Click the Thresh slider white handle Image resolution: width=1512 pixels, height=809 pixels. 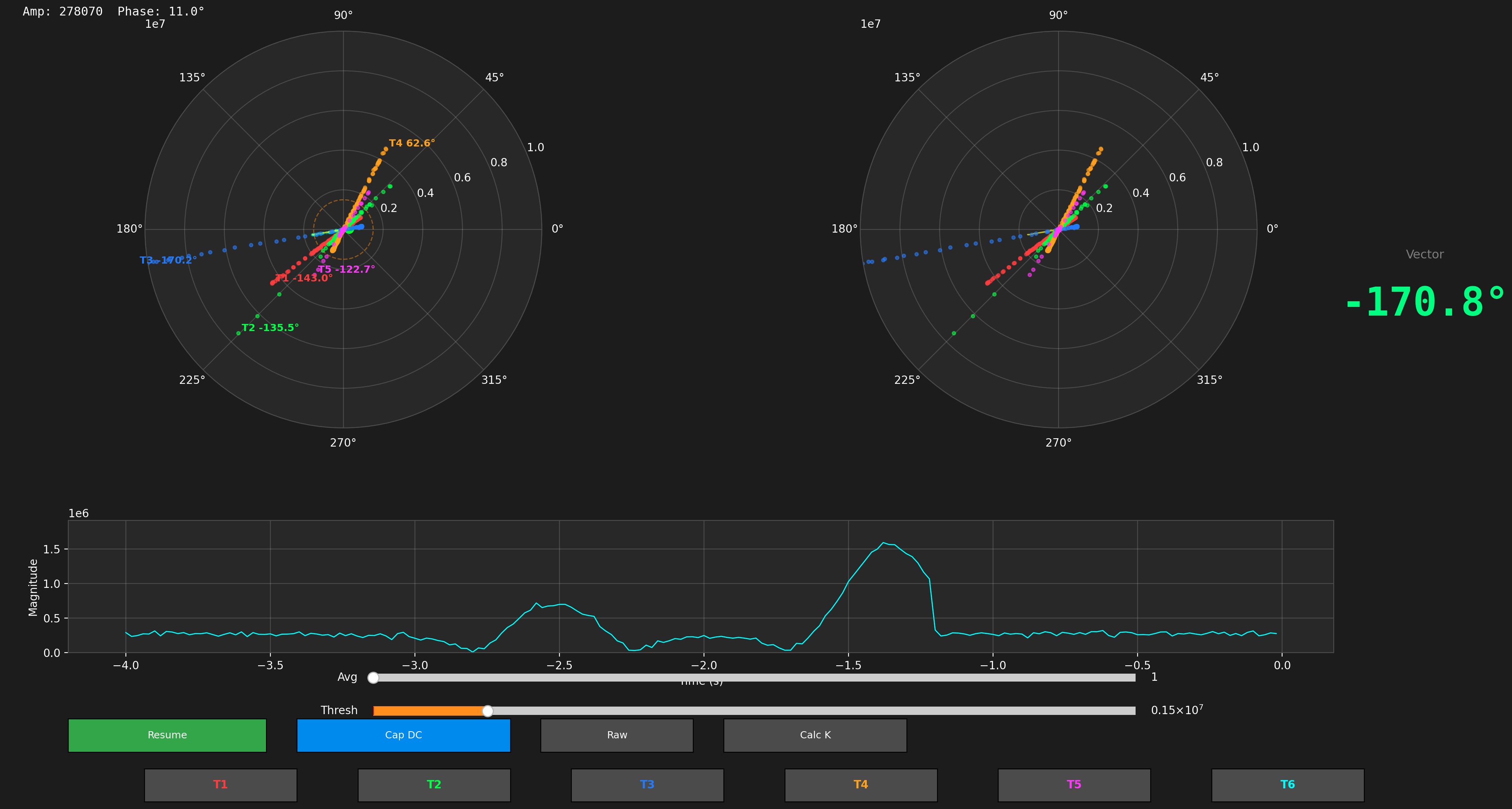[x=487, y=711]
